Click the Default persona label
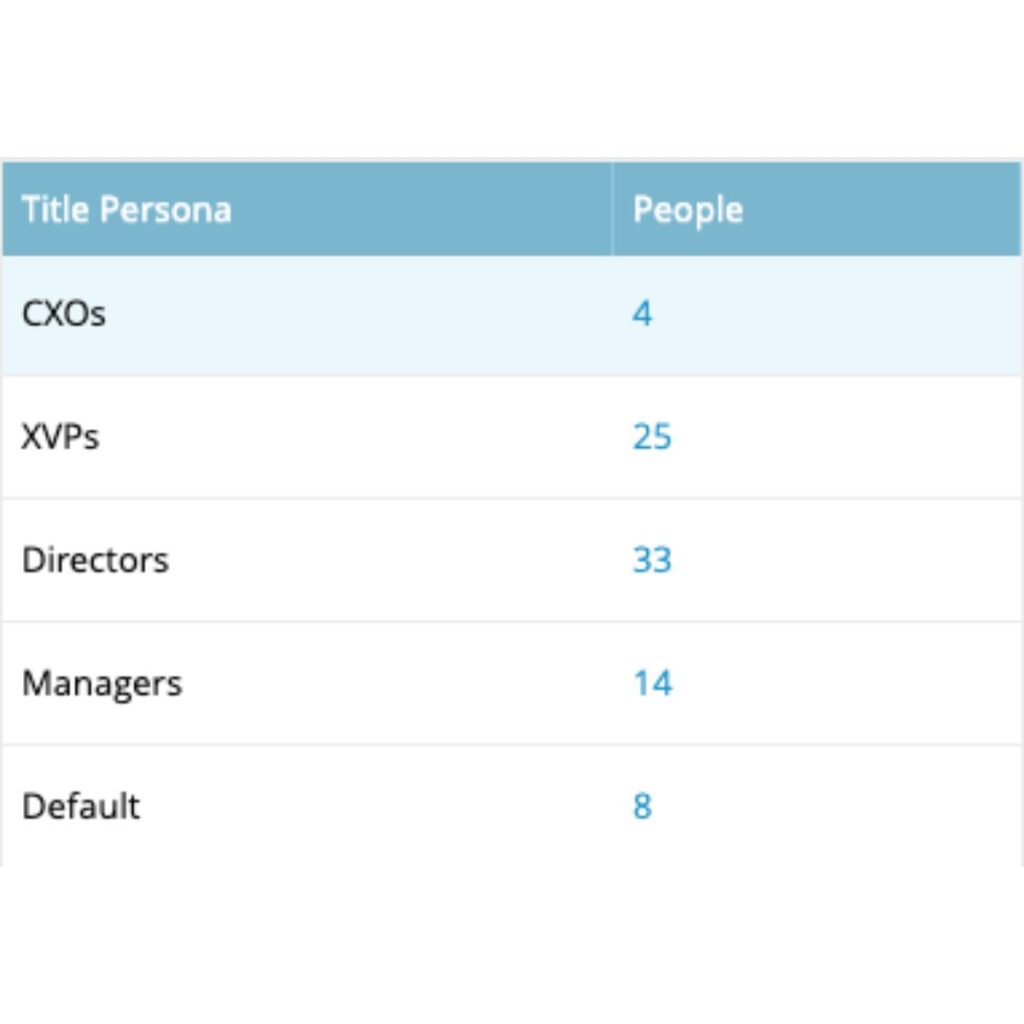The image size is (1024, 1024). (x=79, y=806)
